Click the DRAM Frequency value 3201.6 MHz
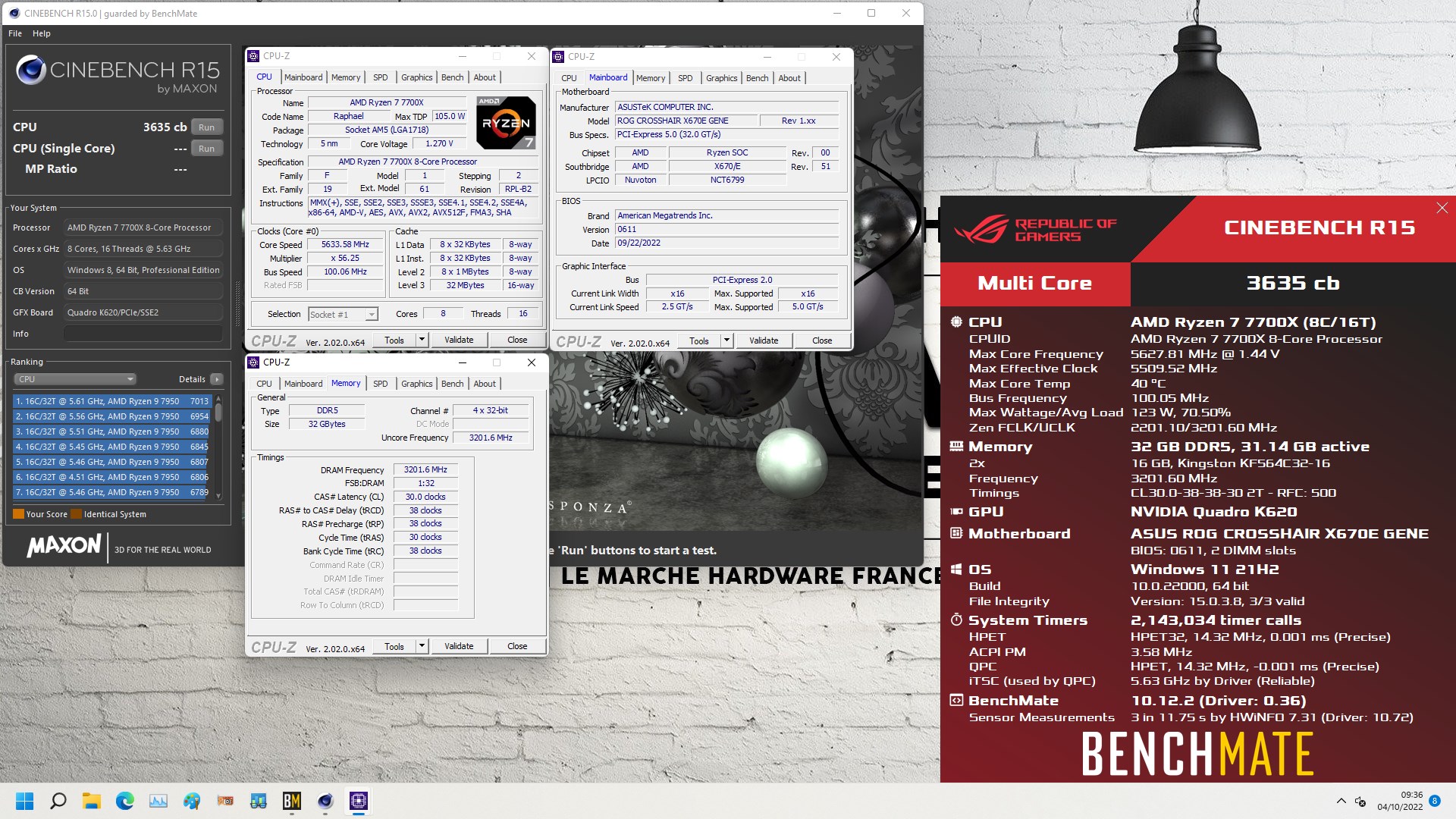The width and height of the screenshot is (1456, 819). [x=425, y=470]
